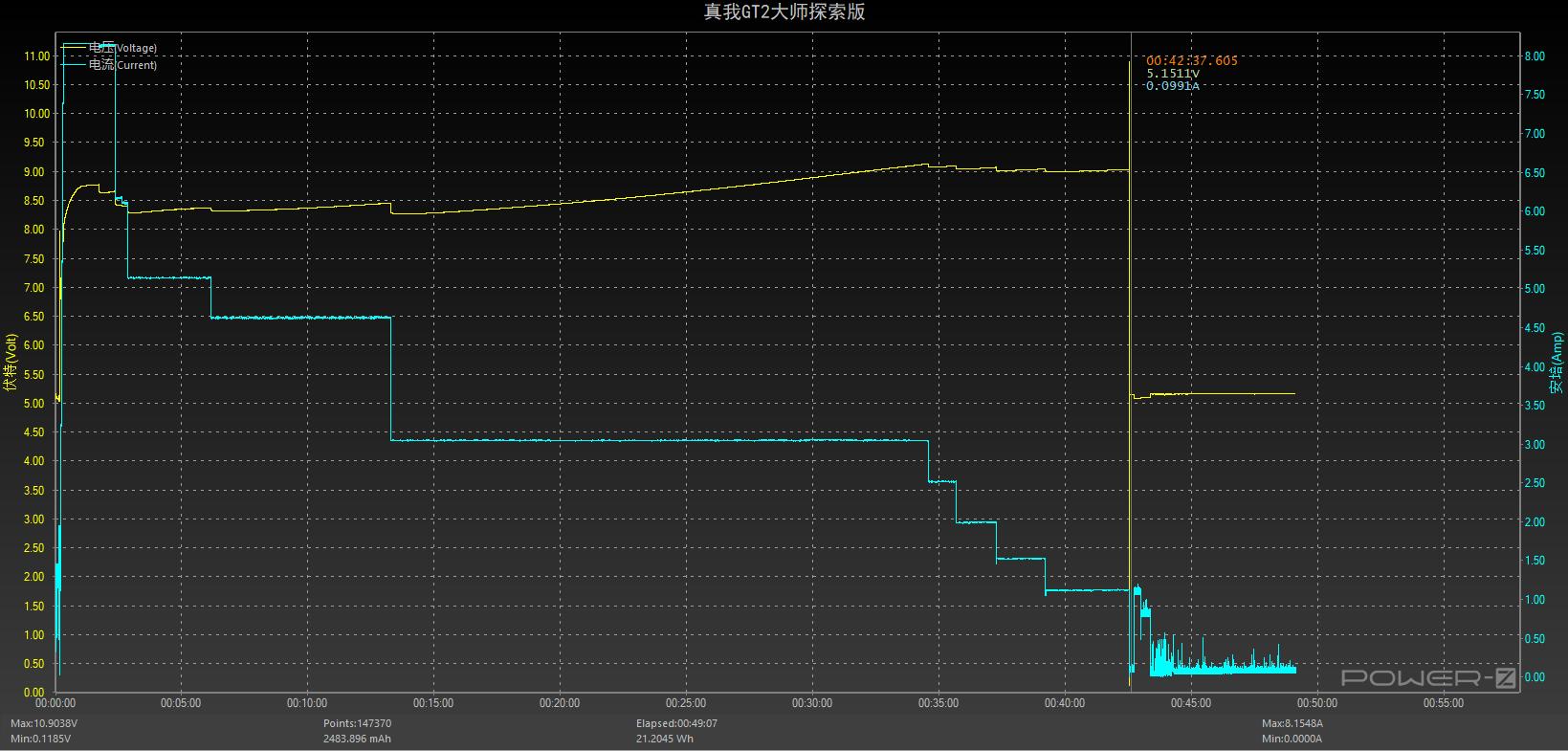
Task: Click the 21.2045 Wh energy readout
Action: coord(665,739)
